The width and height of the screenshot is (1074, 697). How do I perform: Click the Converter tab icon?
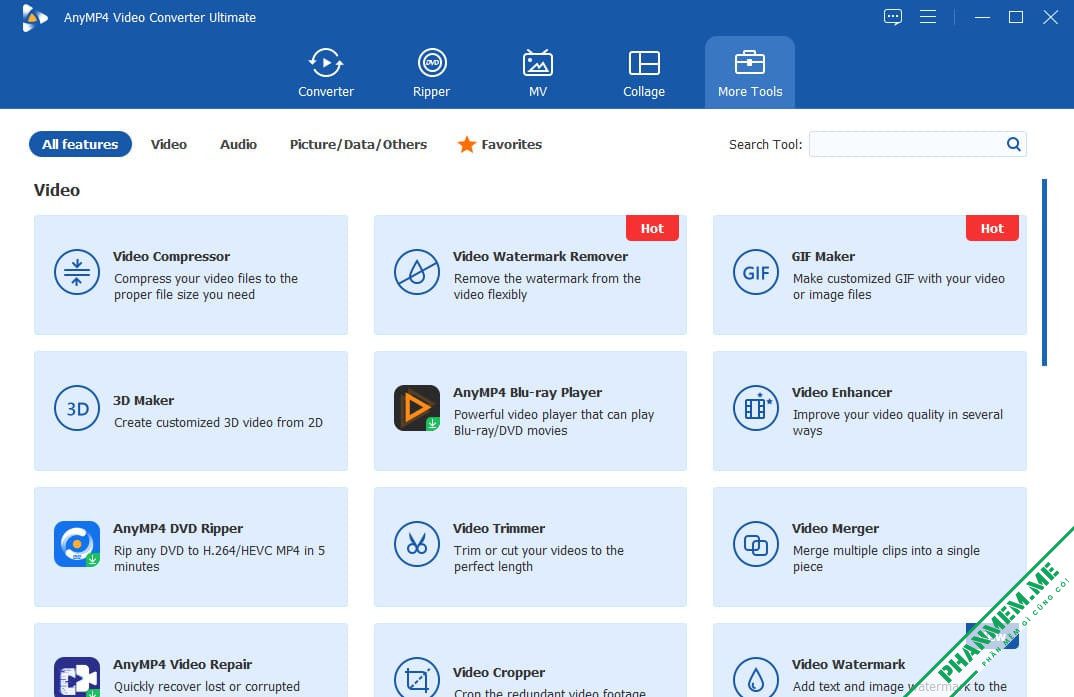[x=326, y=64]
